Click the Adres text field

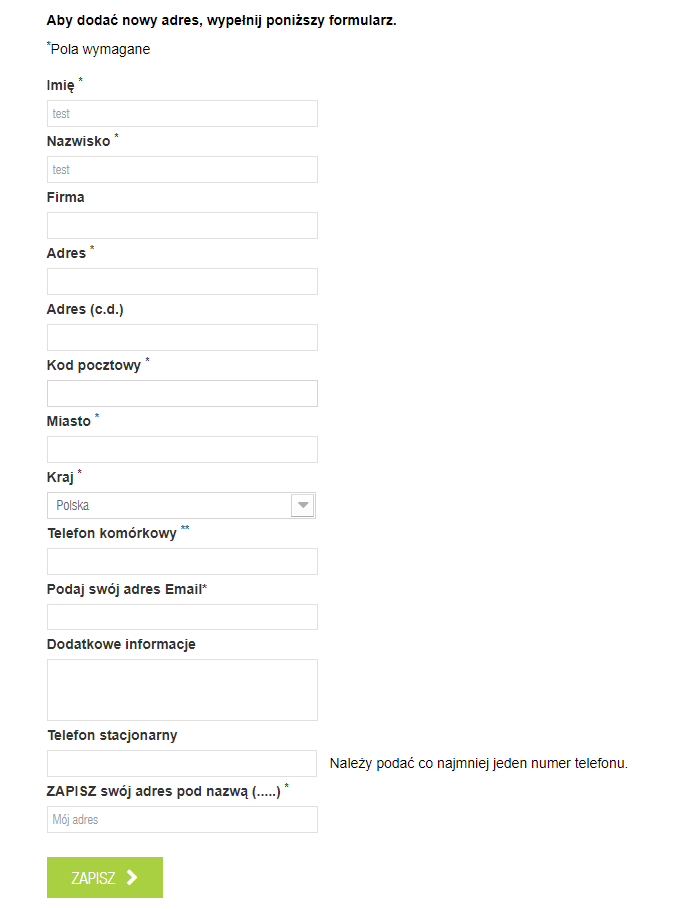[x=182, y=282]
